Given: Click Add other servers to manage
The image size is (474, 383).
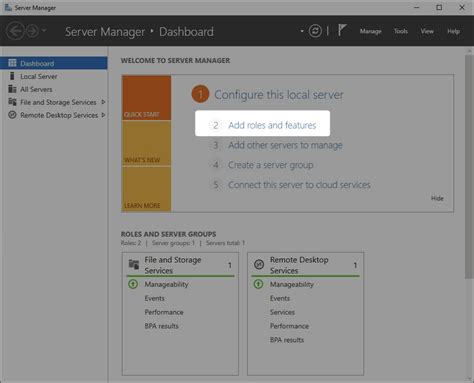Looking at the screenshot, I should click(x=285, y=145).
